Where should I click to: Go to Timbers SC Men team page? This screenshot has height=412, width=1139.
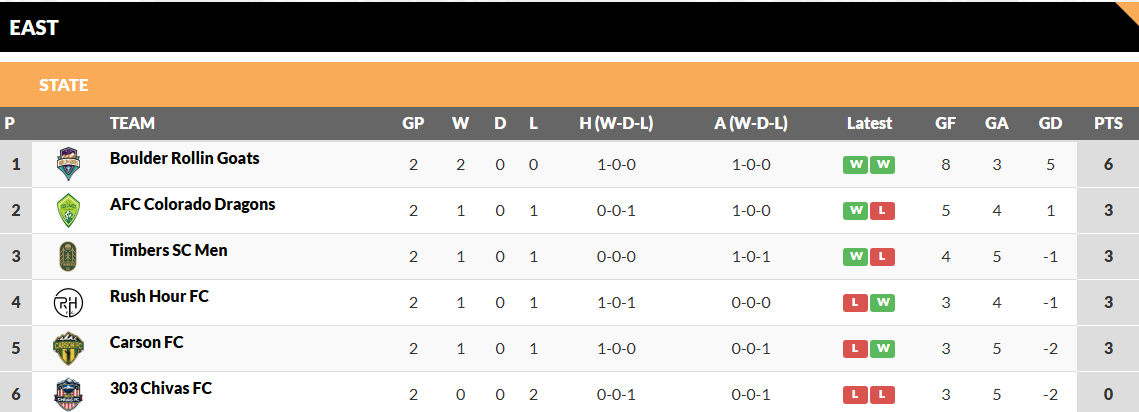pos(168,250)
